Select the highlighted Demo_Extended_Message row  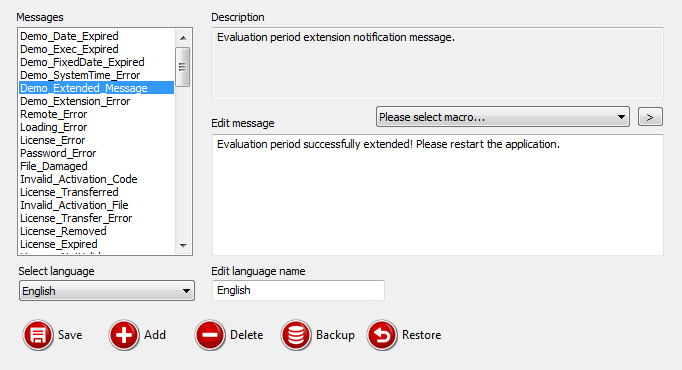click(96, 88)
